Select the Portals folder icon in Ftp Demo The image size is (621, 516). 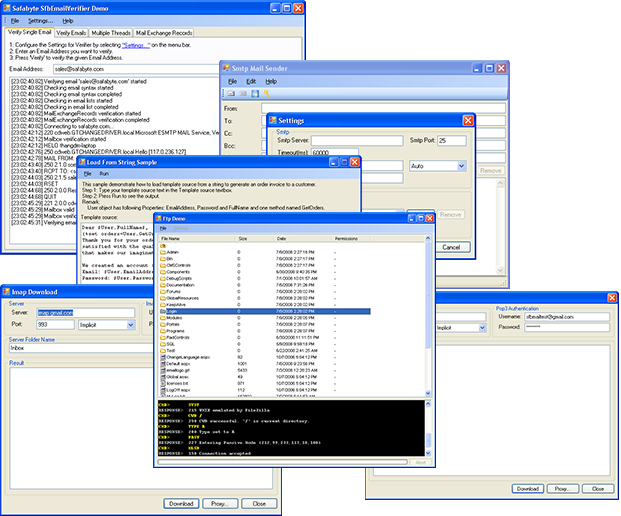pyautogui.click(x=163, y=324)
